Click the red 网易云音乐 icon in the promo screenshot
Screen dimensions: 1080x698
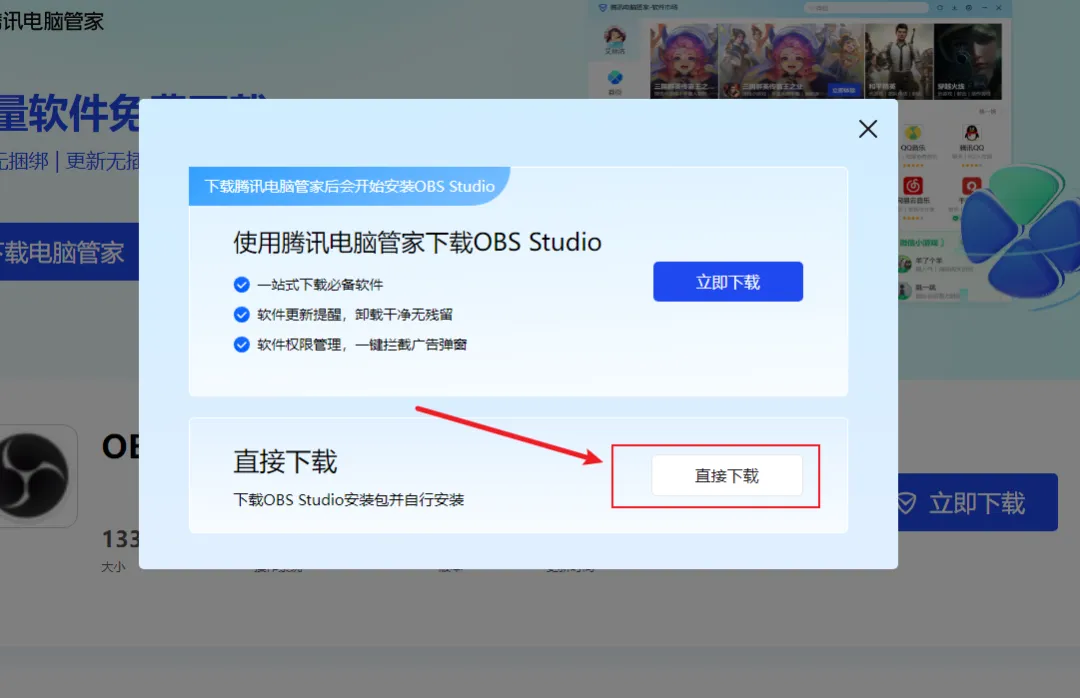coord(913,186)
